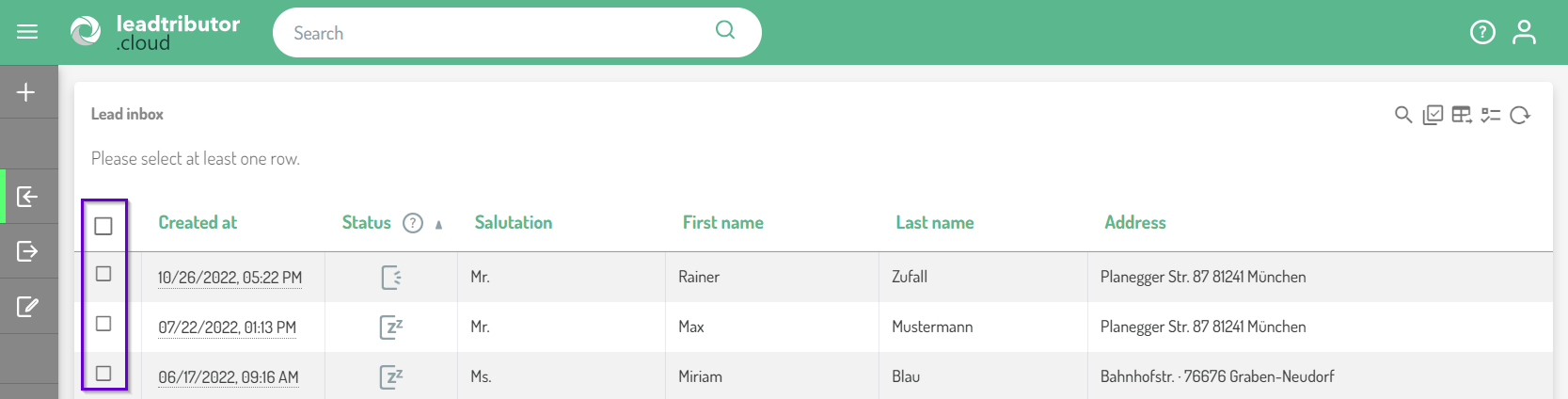Click the edit pencil sidebar icon
The image size is (1568, 399).
pyautogui.click(x=27, y=307)
